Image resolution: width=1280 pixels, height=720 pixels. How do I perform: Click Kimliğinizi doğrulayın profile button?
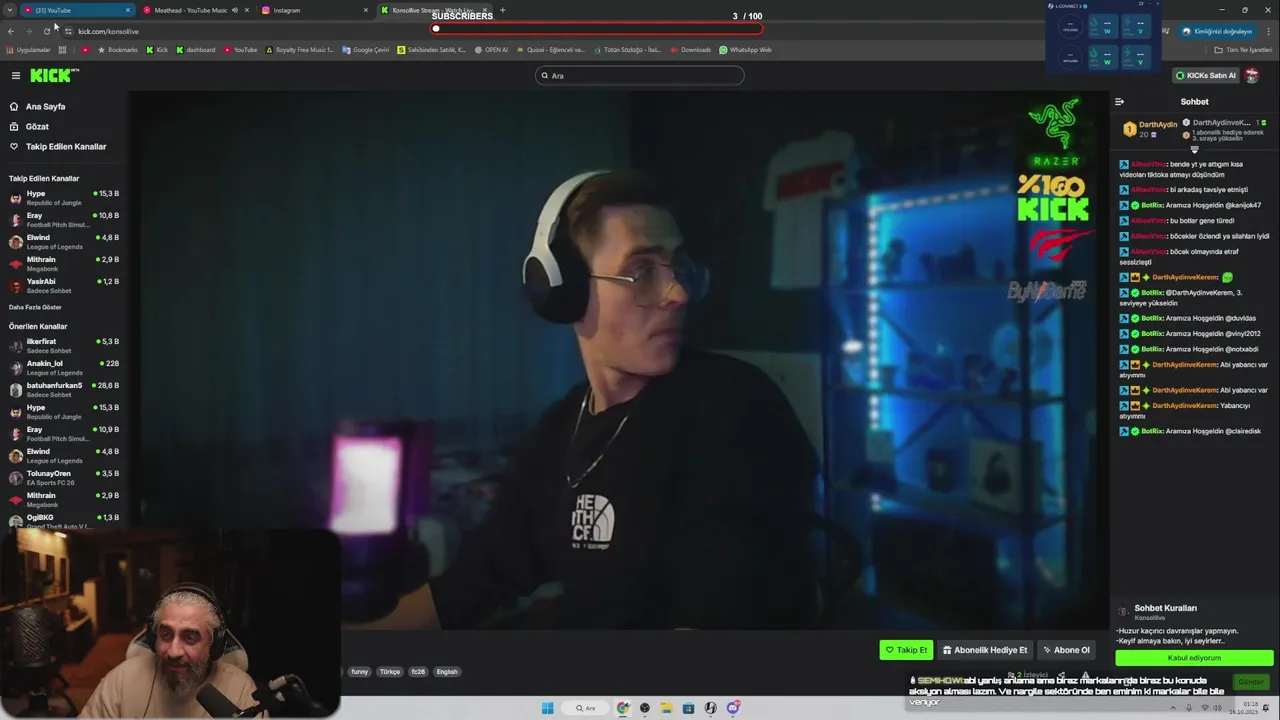[x=1217, y=31]
